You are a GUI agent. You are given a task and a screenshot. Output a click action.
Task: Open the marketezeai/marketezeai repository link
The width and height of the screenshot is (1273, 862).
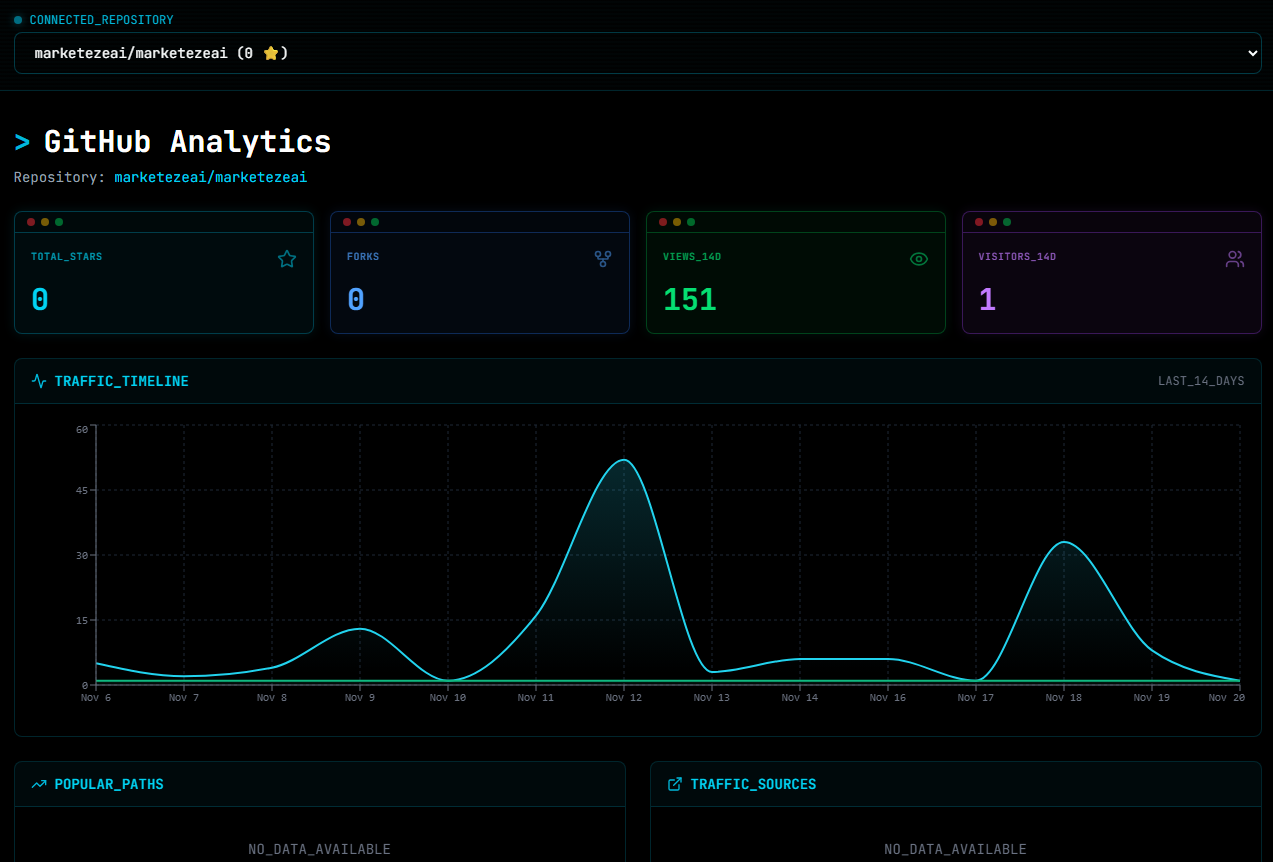coord(210,176)
